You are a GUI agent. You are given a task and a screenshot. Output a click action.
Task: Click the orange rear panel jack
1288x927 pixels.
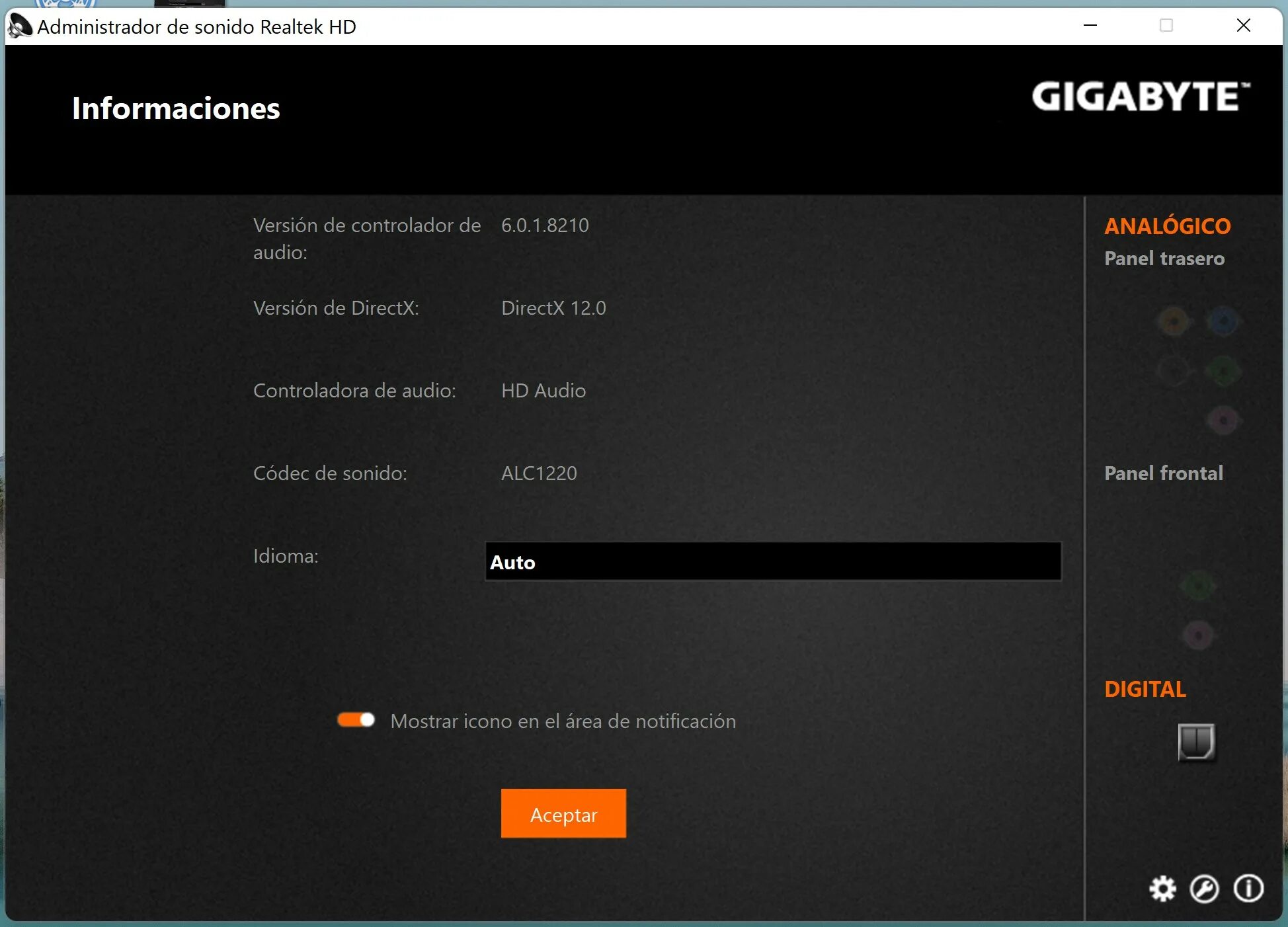click(1174, 322)
